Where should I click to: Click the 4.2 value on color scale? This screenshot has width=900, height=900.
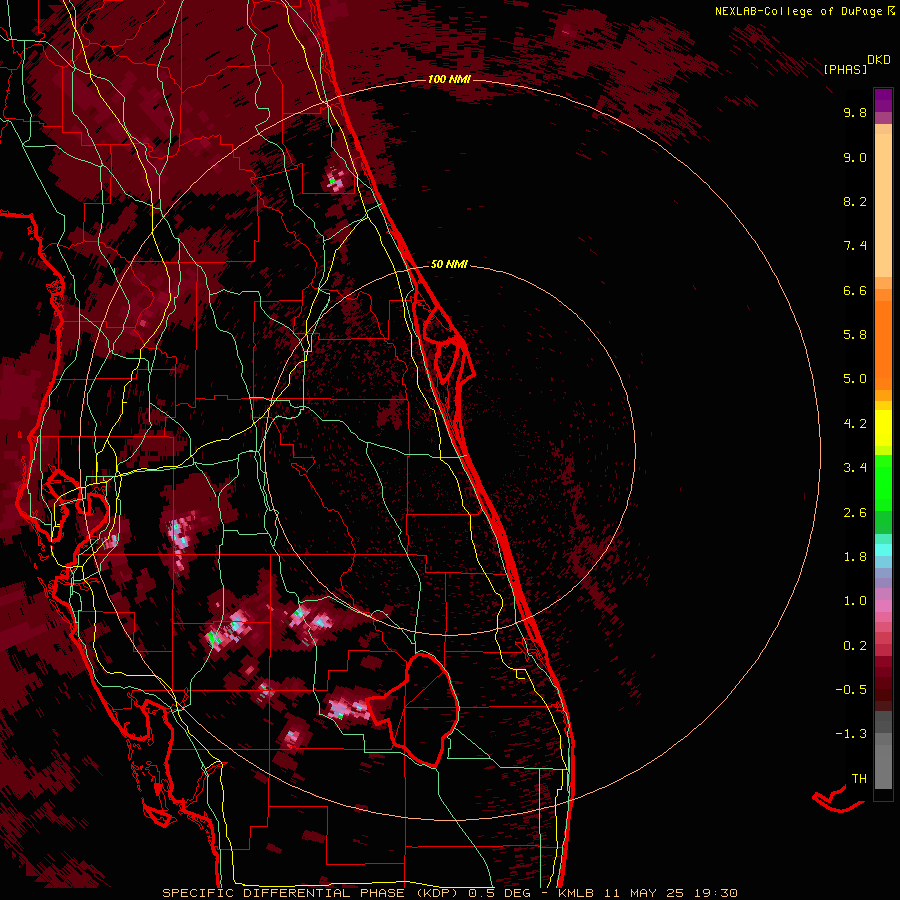[855, 424]
